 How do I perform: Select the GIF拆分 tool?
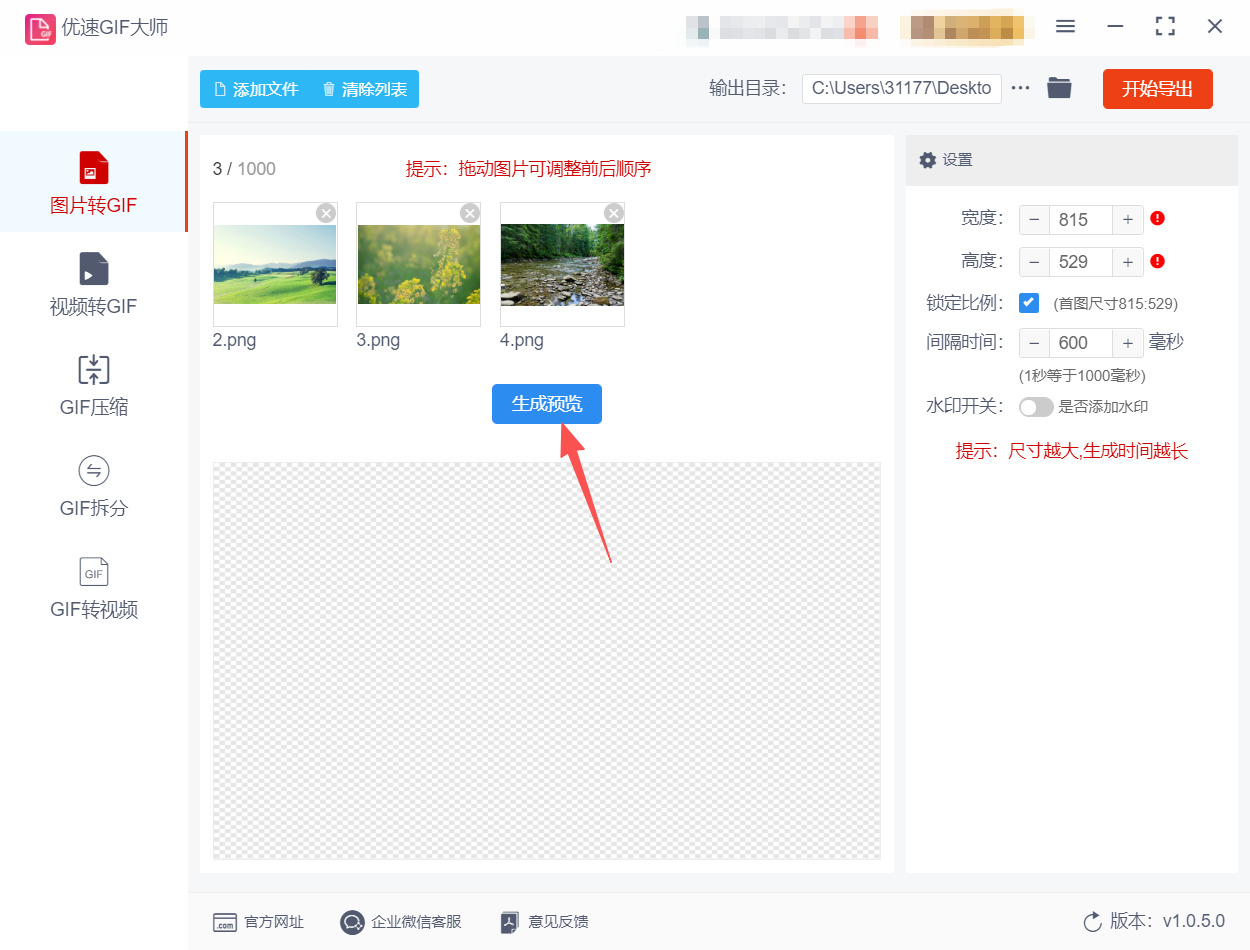tap(93, 486)
